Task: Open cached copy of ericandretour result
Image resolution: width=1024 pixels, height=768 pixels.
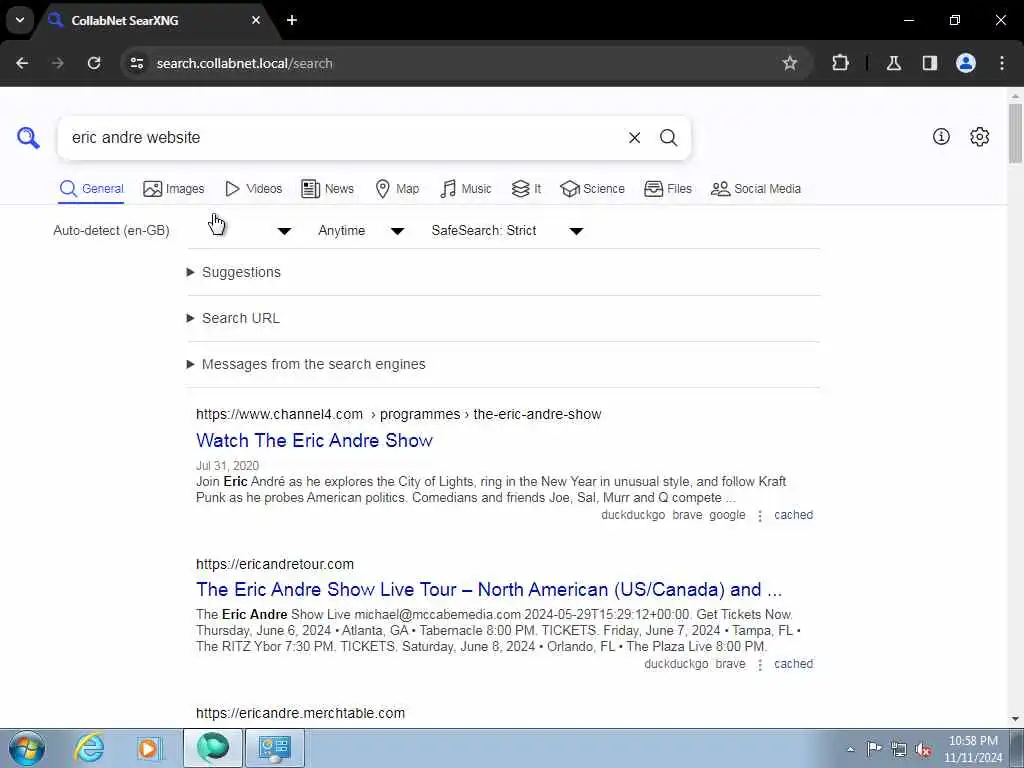Action: 793,664
